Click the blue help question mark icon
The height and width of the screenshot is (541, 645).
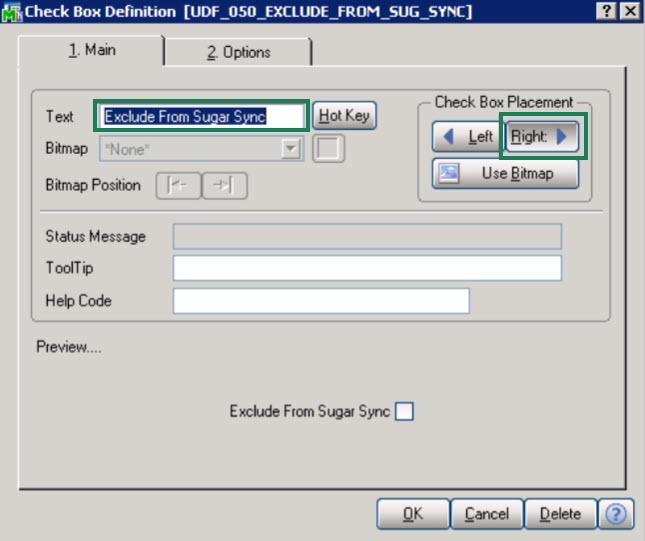pos(616,514)
